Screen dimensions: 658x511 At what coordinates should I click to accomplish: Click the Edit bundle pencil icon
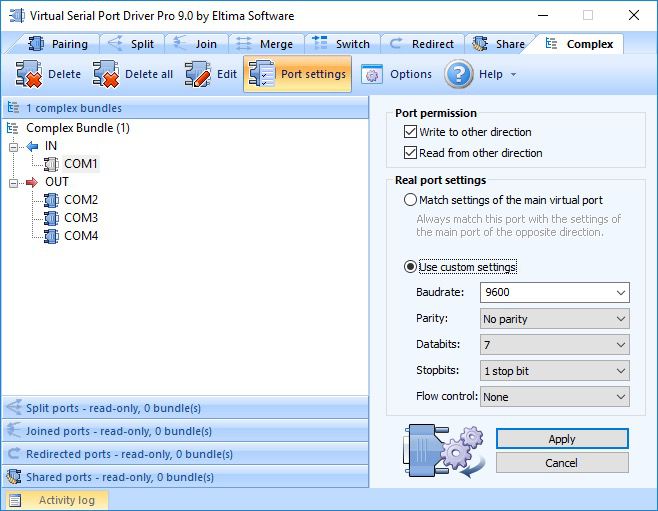198,74
